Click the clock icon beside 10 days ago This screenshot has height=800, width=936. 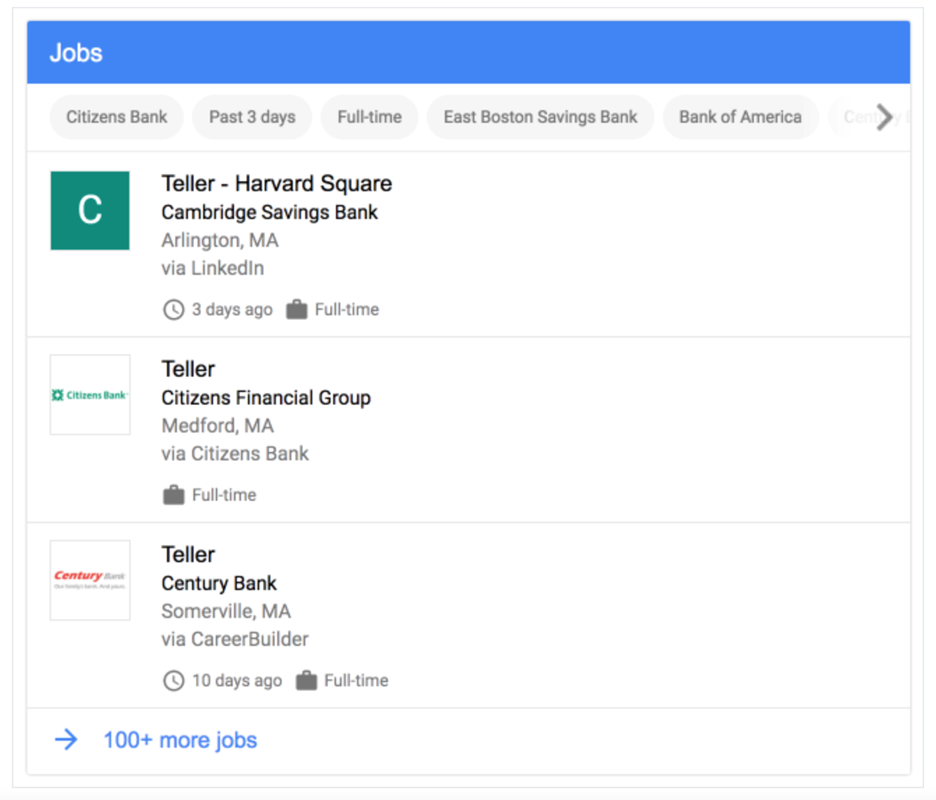pos(173,681)
